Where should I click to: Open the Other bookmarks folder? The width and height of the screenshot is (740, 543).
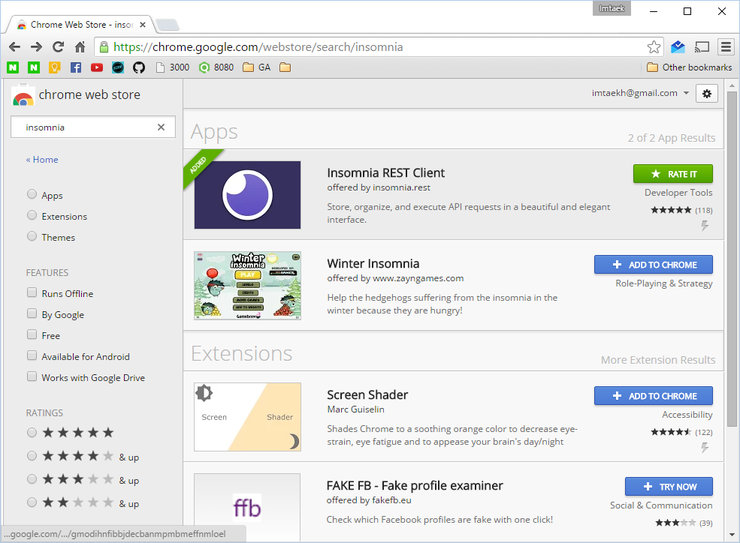point(689,67)
